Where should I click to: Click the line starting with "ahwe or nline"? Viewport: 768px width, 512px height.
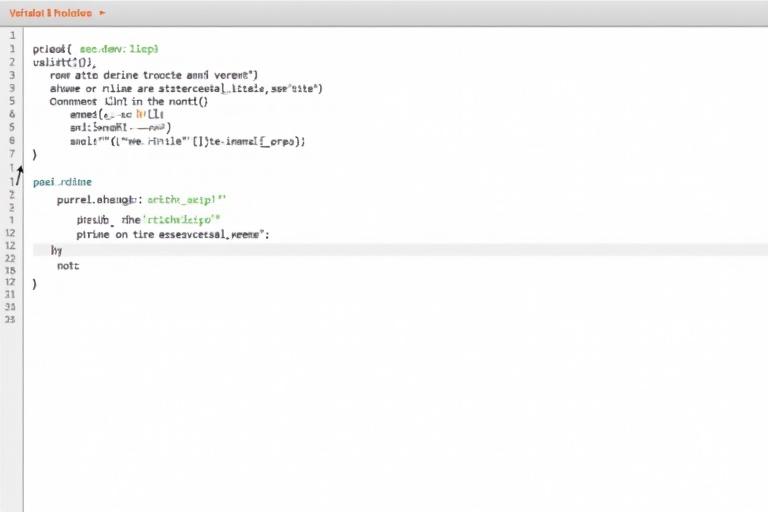(x=185, y=88)
